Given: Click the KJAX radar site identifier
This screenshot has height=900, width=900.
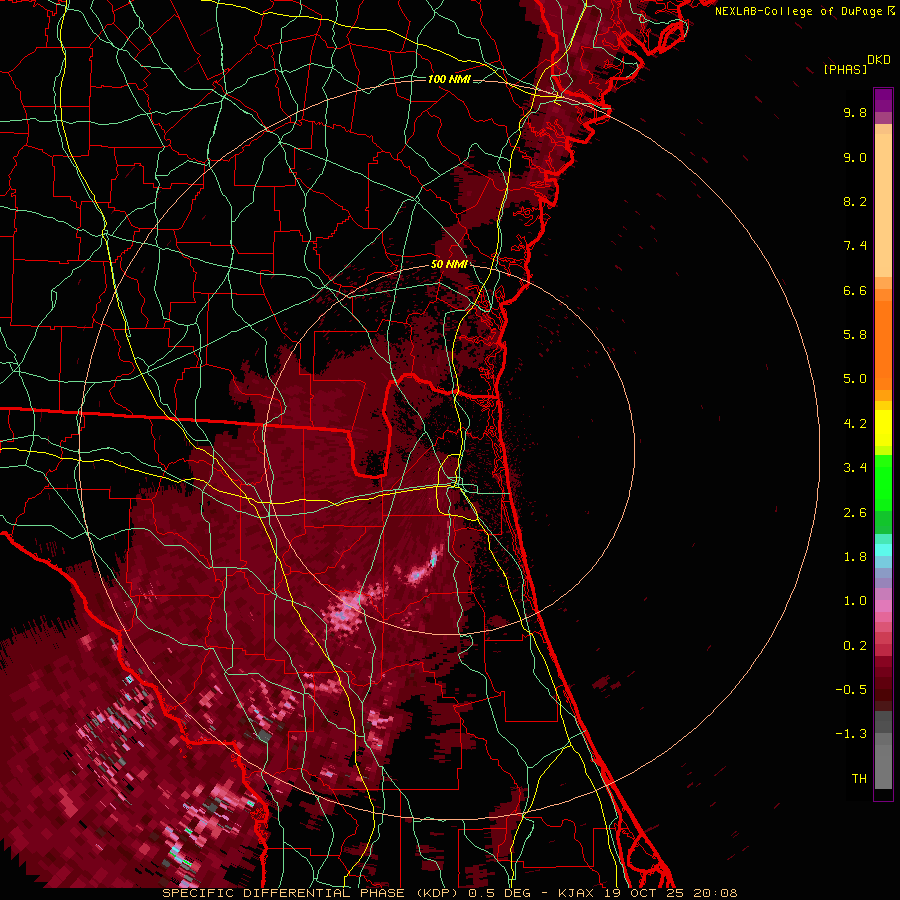Looking at the screenshot, I should [577, 893].
